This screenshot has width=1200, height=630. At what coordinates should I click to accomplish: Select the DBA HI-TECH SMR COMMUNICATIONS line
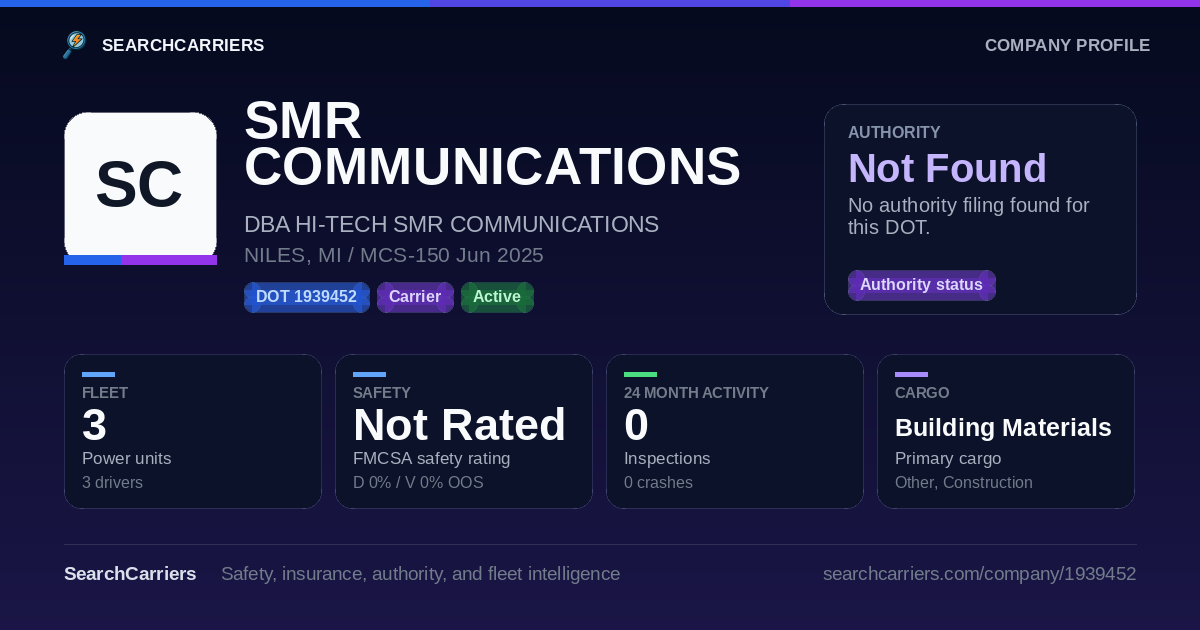pyautogui.click(x=451, y=224)
